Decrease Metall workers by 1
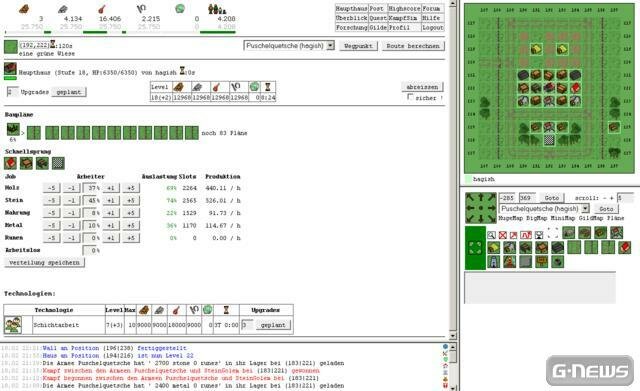The width and height of the screenshot is (640, 391). (71, 225)
